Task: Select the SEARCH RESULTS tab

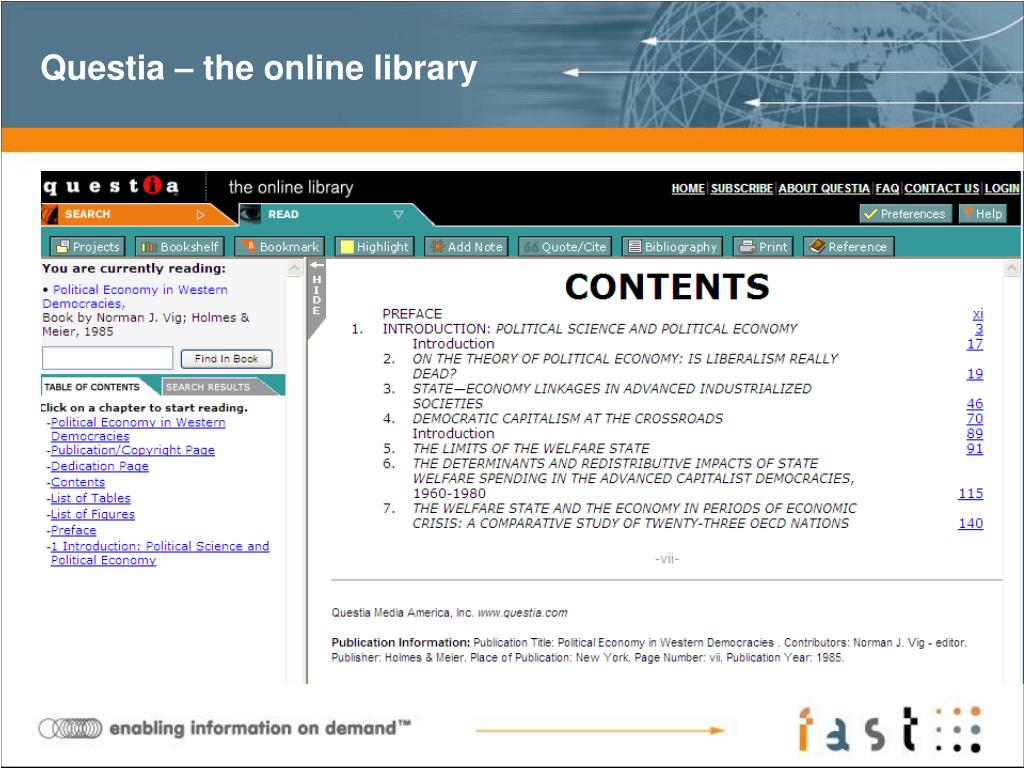Action: pyautogui.click(x=208, y=387)
